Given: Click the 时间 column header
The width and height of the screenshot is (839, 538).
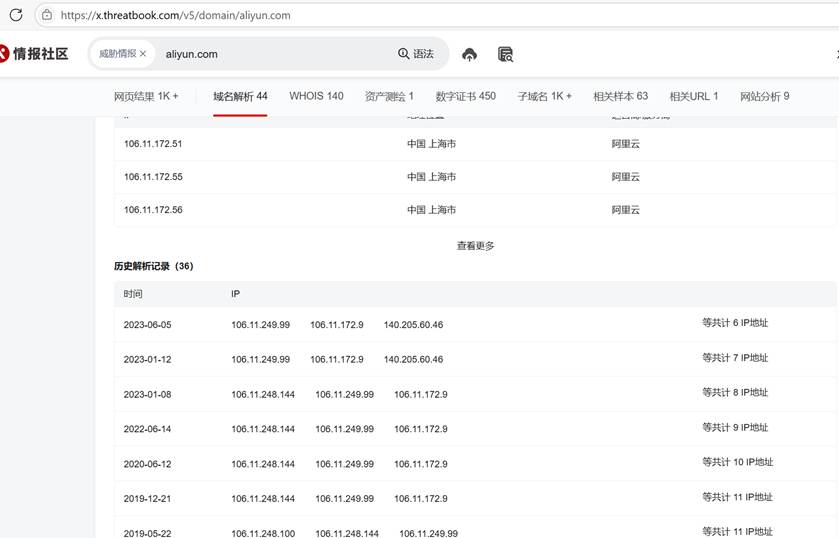Looking at the screenshot, I should tap(133, 294).
